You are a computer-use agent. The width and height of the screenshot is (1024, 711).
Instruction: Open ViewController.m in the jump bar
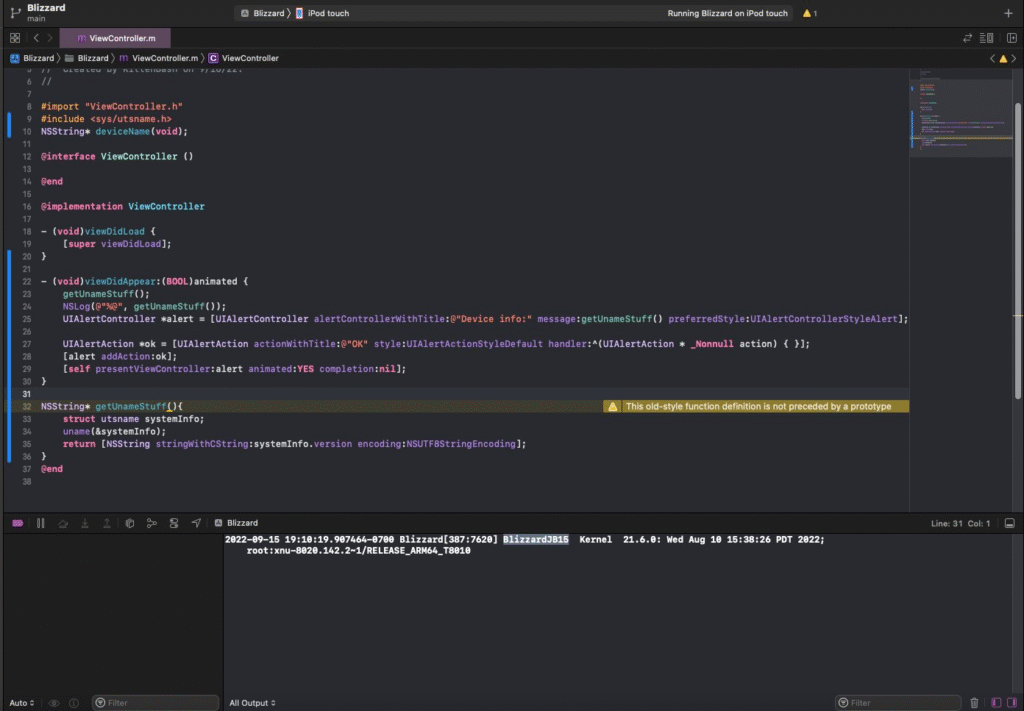coord(159,58)
